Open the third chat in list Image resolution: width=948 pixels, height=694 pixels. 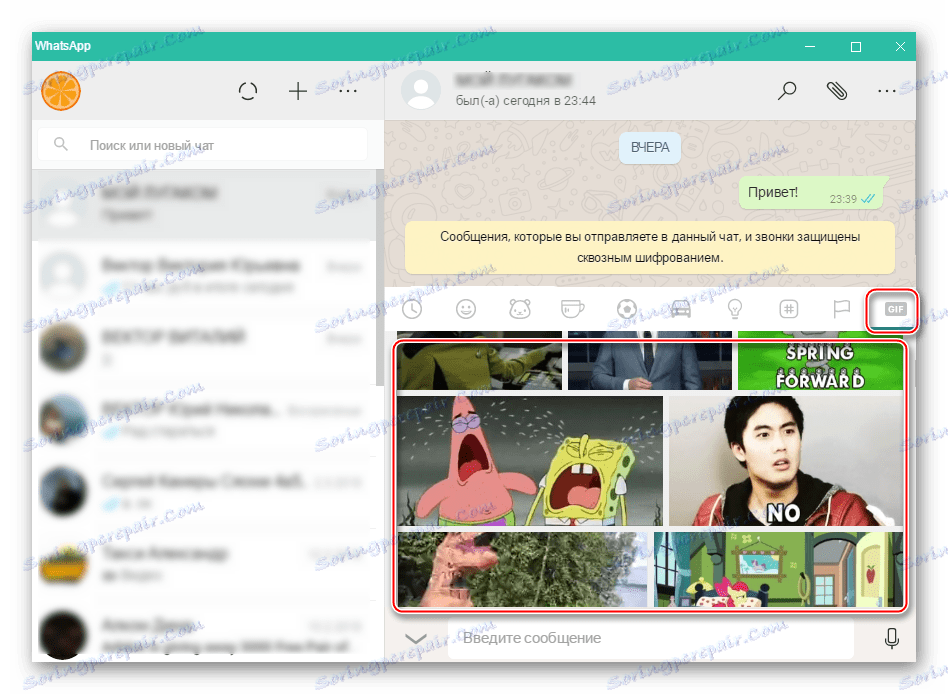coord(204,348)
